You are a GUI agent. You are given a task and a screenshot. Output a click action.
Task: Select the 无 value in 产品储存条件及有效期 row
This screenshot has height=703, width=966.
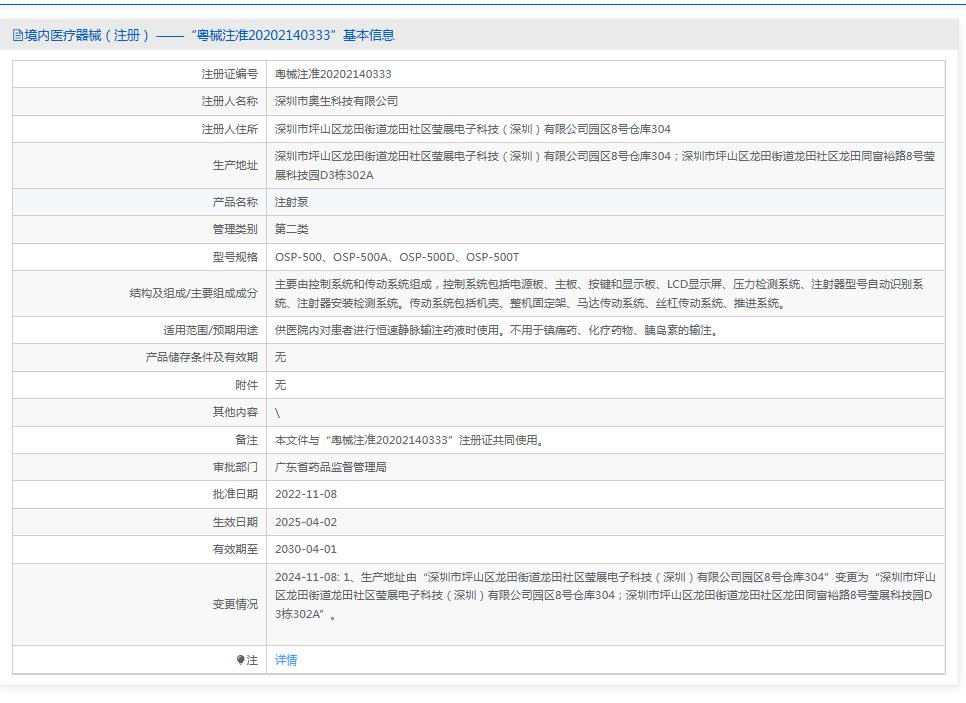(x=280, y=357)
